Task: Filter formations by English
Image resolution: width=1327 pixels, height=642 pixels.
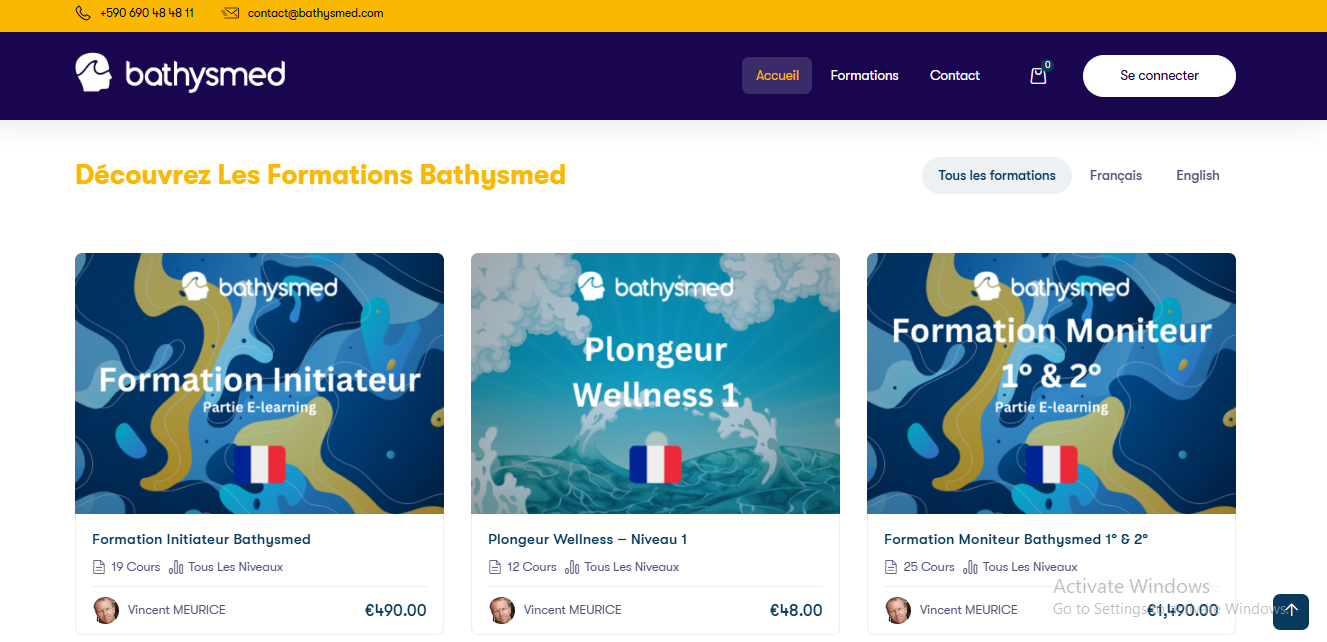Action: [1197, 176]
